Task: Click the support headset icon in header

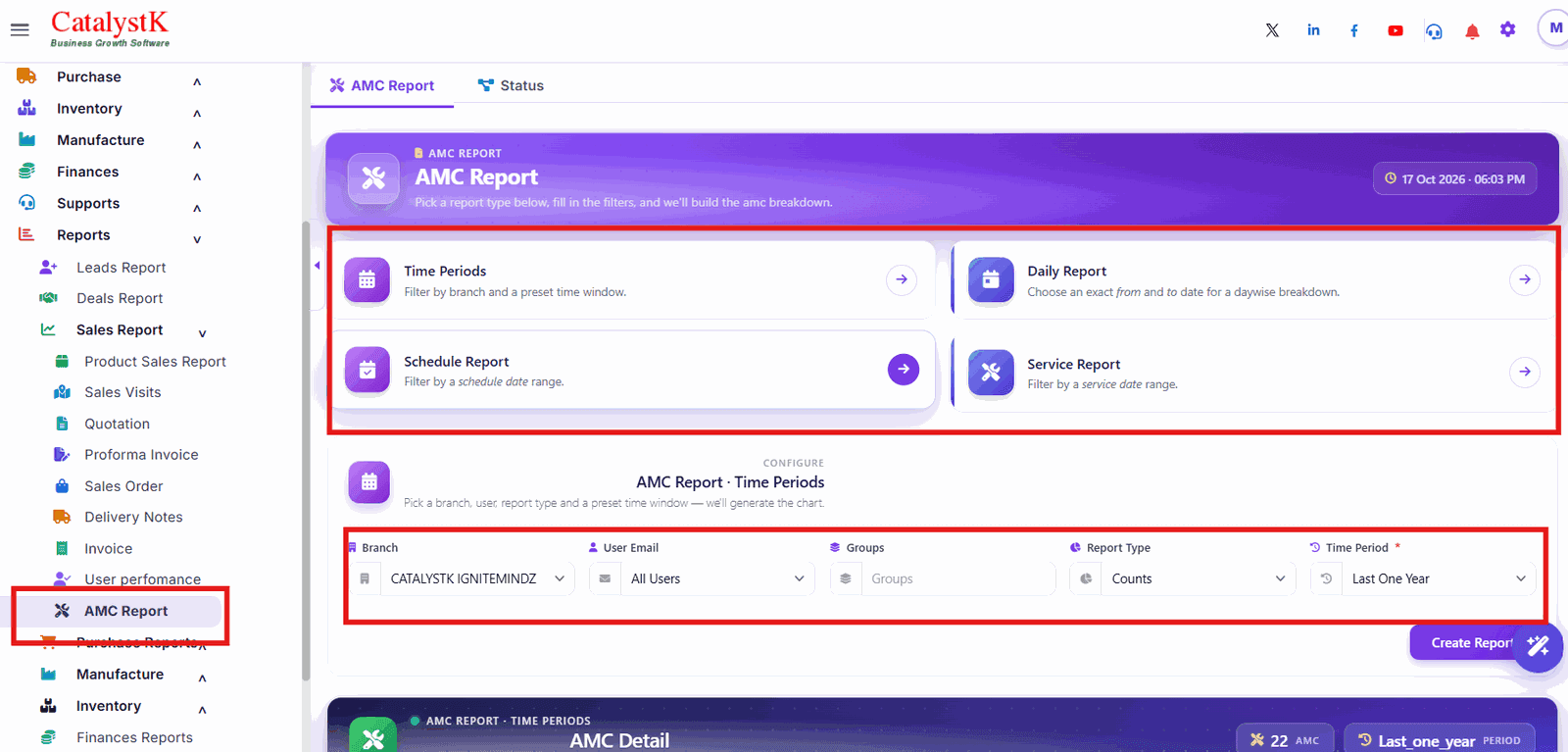Action: point(1434,31)
